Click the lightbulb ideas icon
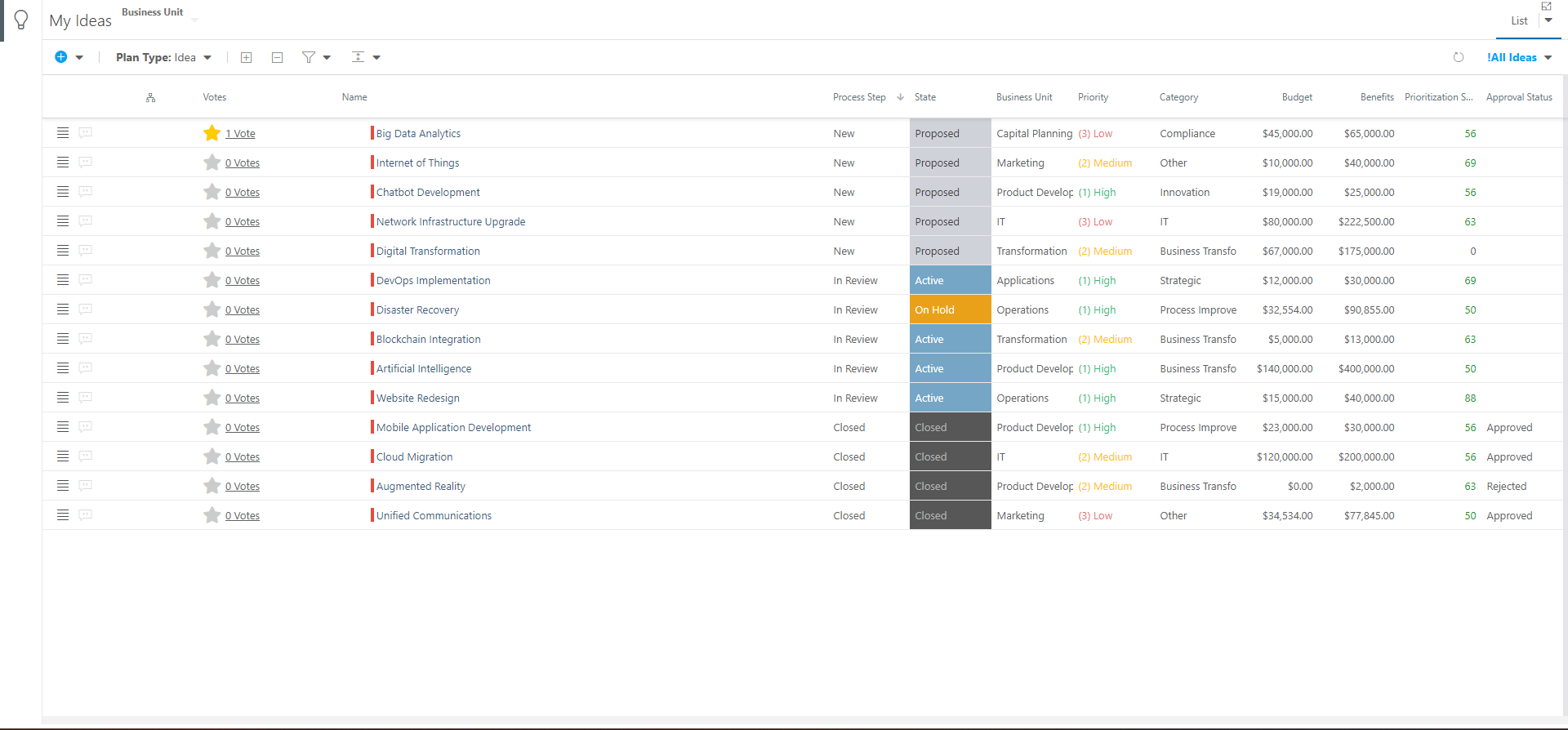The width and height of the screenshot is (1568, 730). click(21, 20)
